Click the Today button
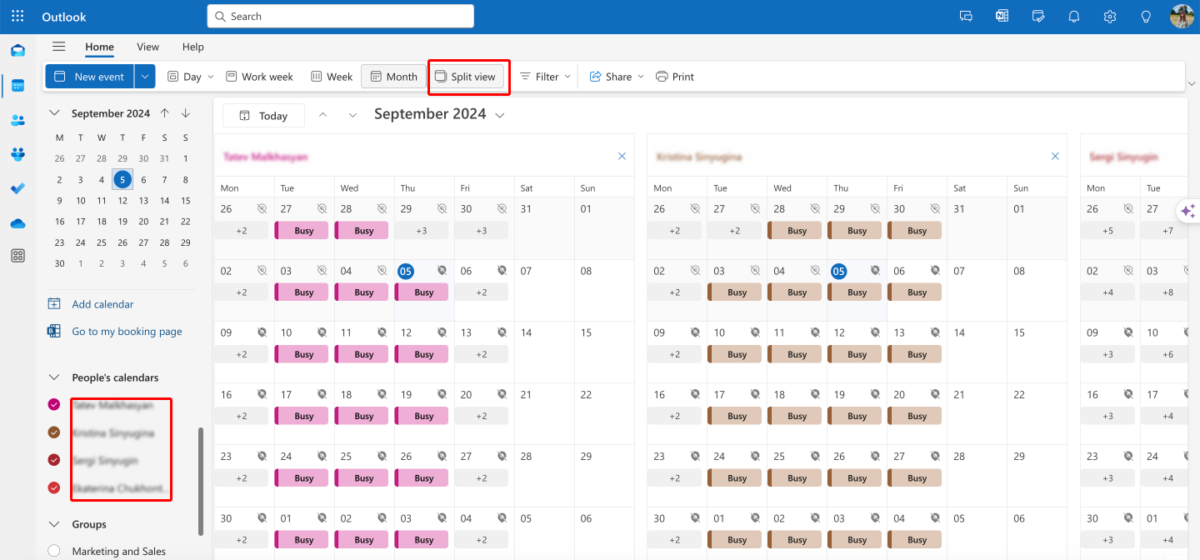Image resolution: width=1200 pixels, height=560 pixels. coord(263,116)
